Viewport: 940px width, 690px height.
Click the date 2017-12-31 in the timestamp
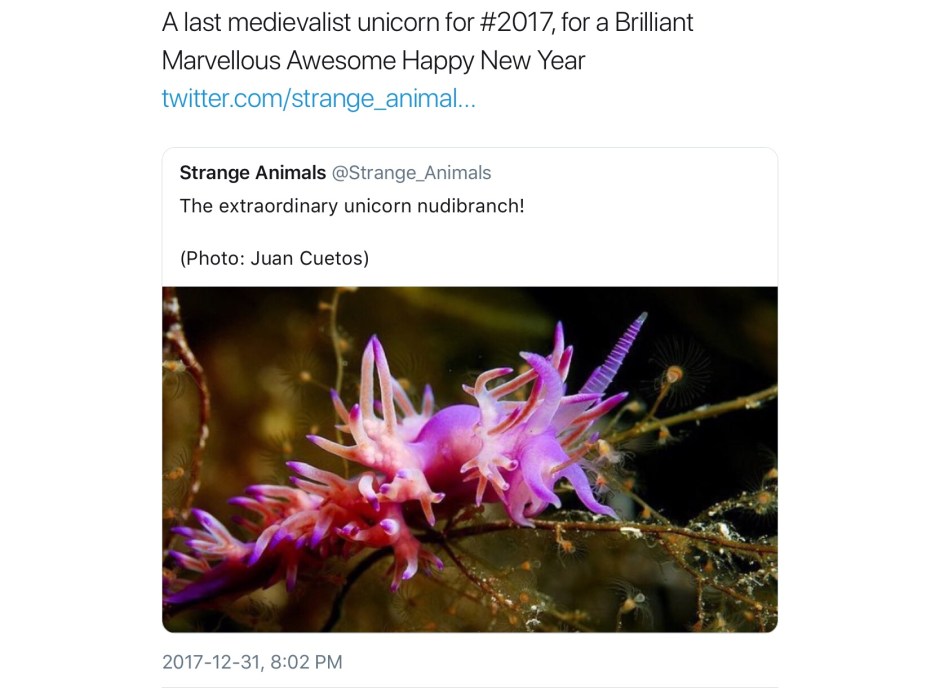click(x=211, y=662)
